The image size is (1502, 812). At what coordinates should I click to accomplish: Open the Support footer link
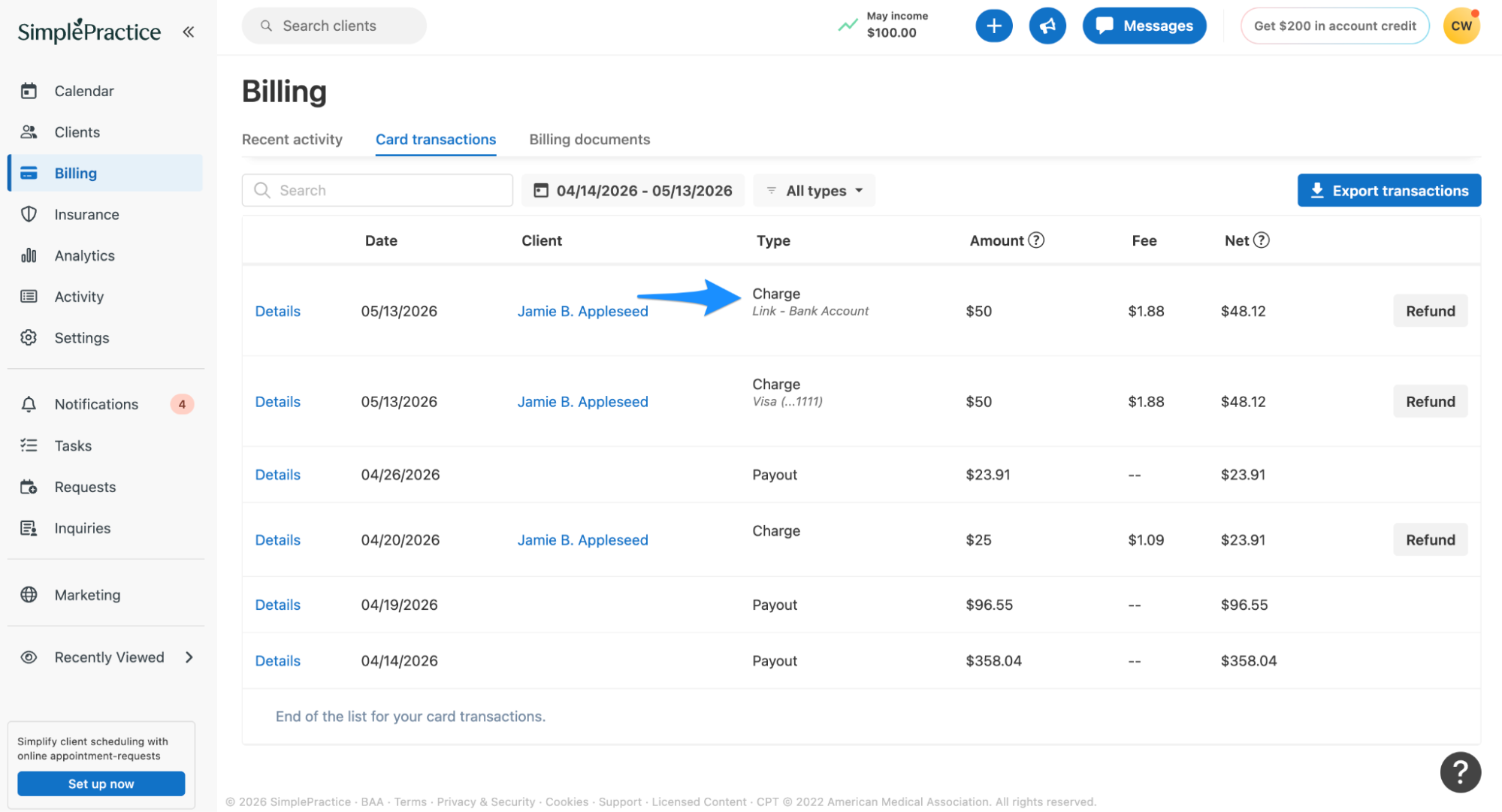620,801
